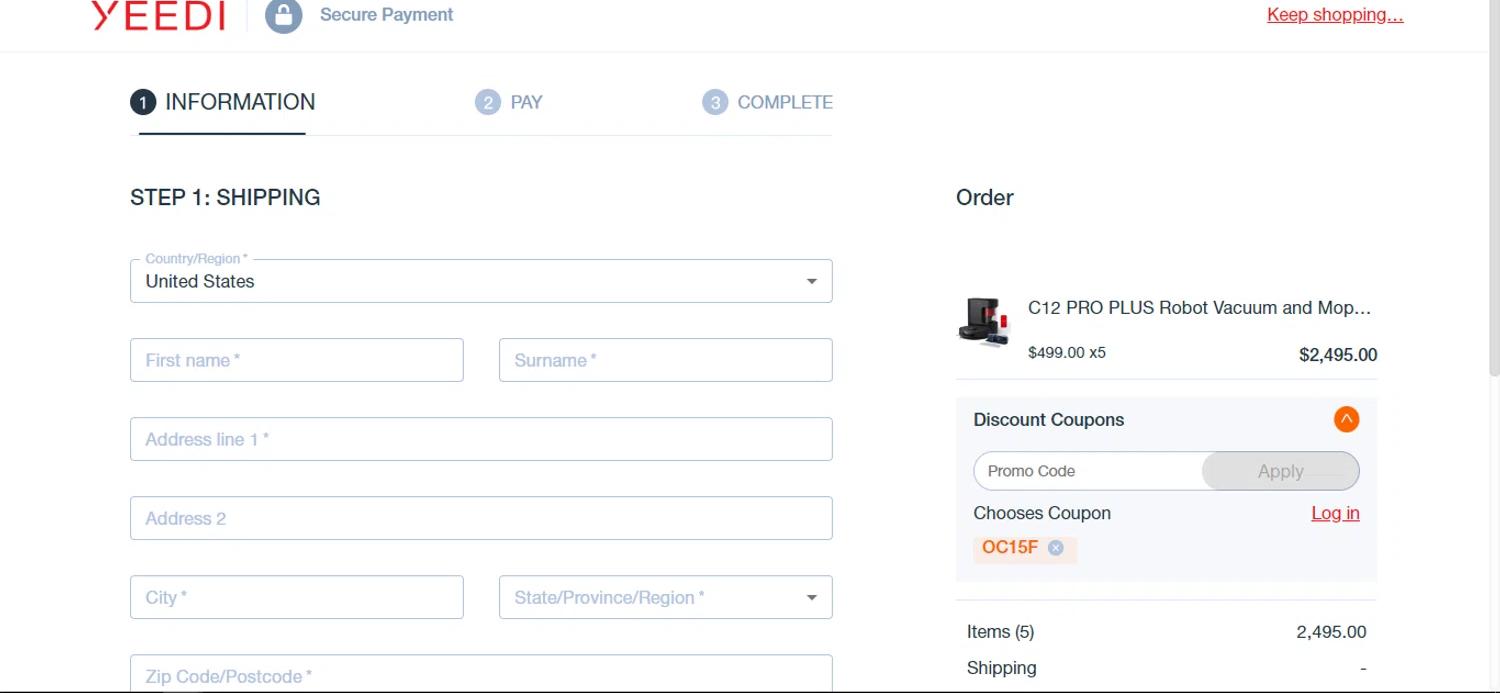Viewport: 1500px width, 693px height.
Task: Focus the Address line 1 field
Action: 481,439
